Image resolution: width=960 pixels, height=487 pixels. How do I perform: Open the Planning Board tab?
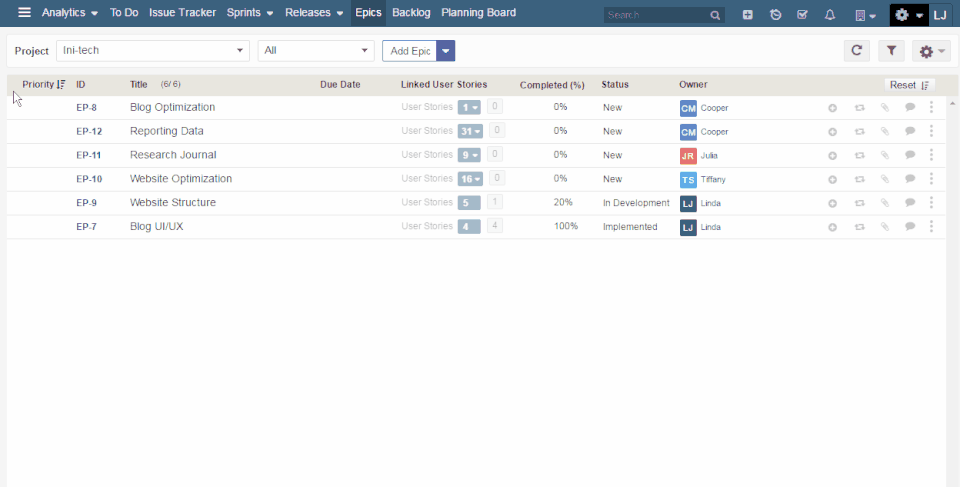pos(479,13)
